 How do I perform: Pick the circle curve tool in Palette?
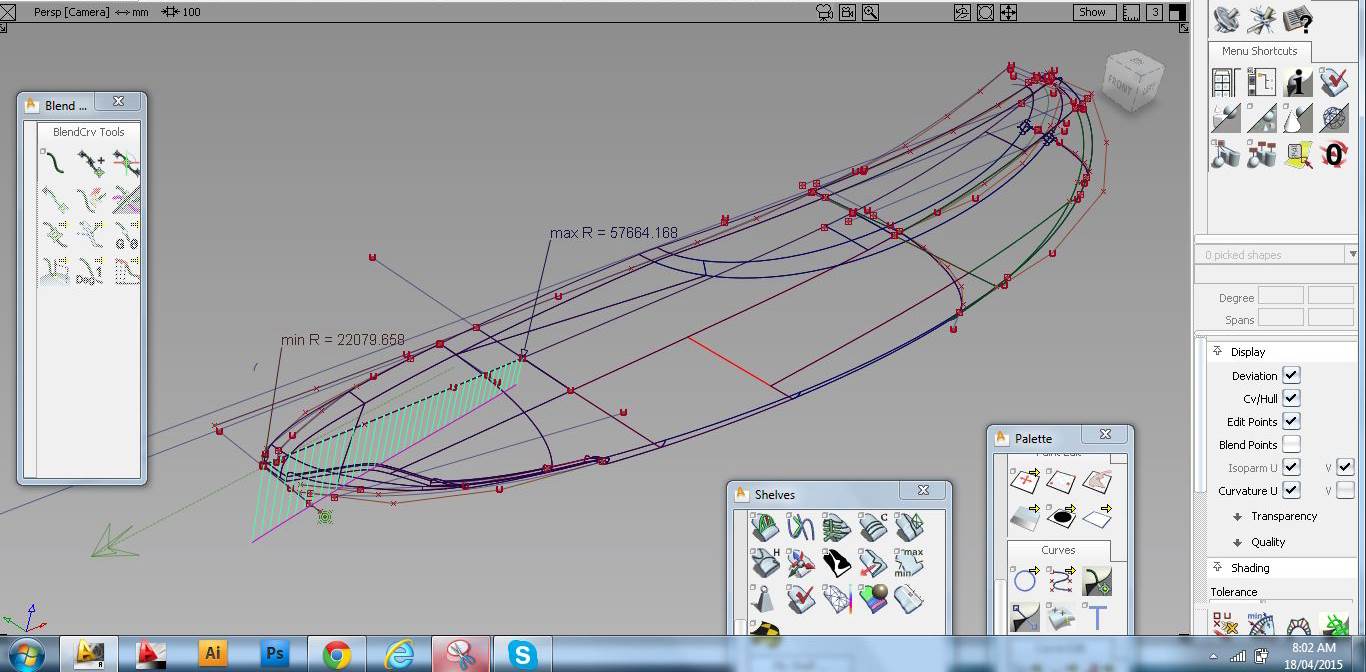click(x=1025, y=580)
